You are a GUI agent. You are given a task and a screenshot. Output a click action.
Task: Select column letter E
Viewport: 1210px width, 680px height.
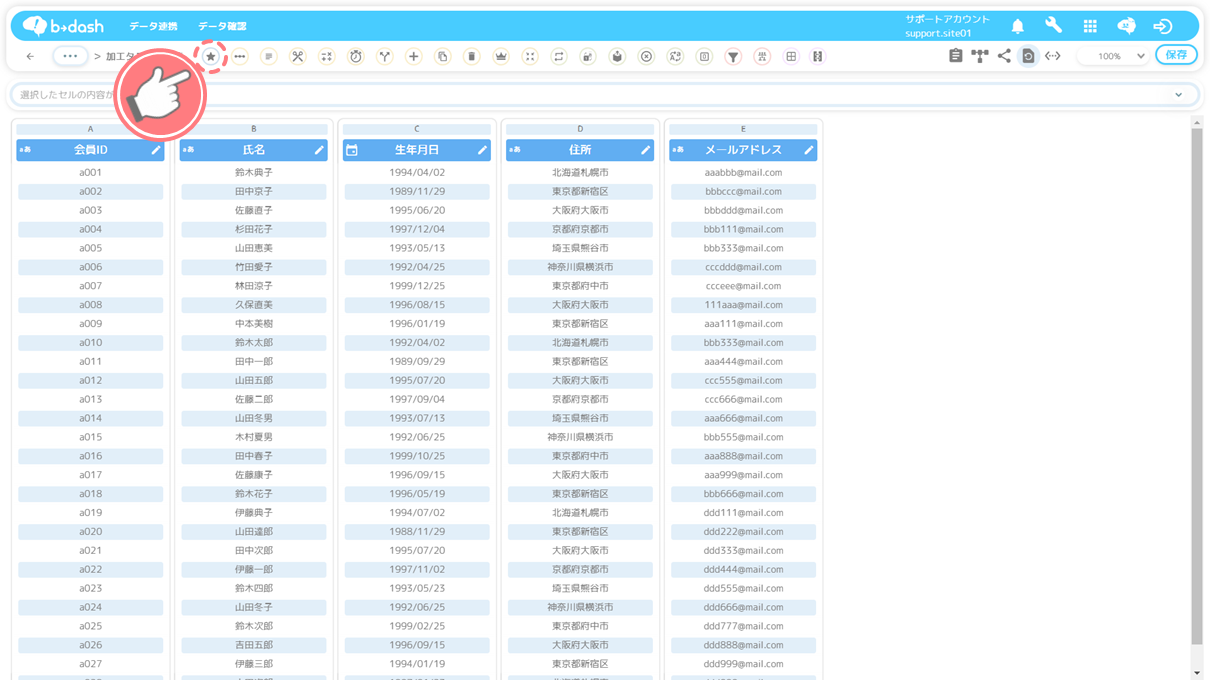coord(743,129)
